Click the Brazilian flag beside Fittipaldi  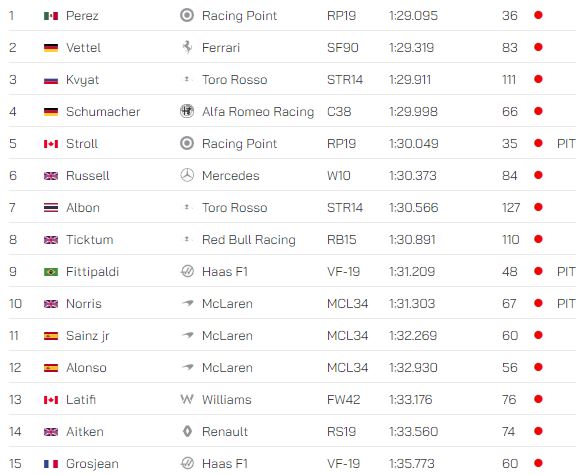51,272
